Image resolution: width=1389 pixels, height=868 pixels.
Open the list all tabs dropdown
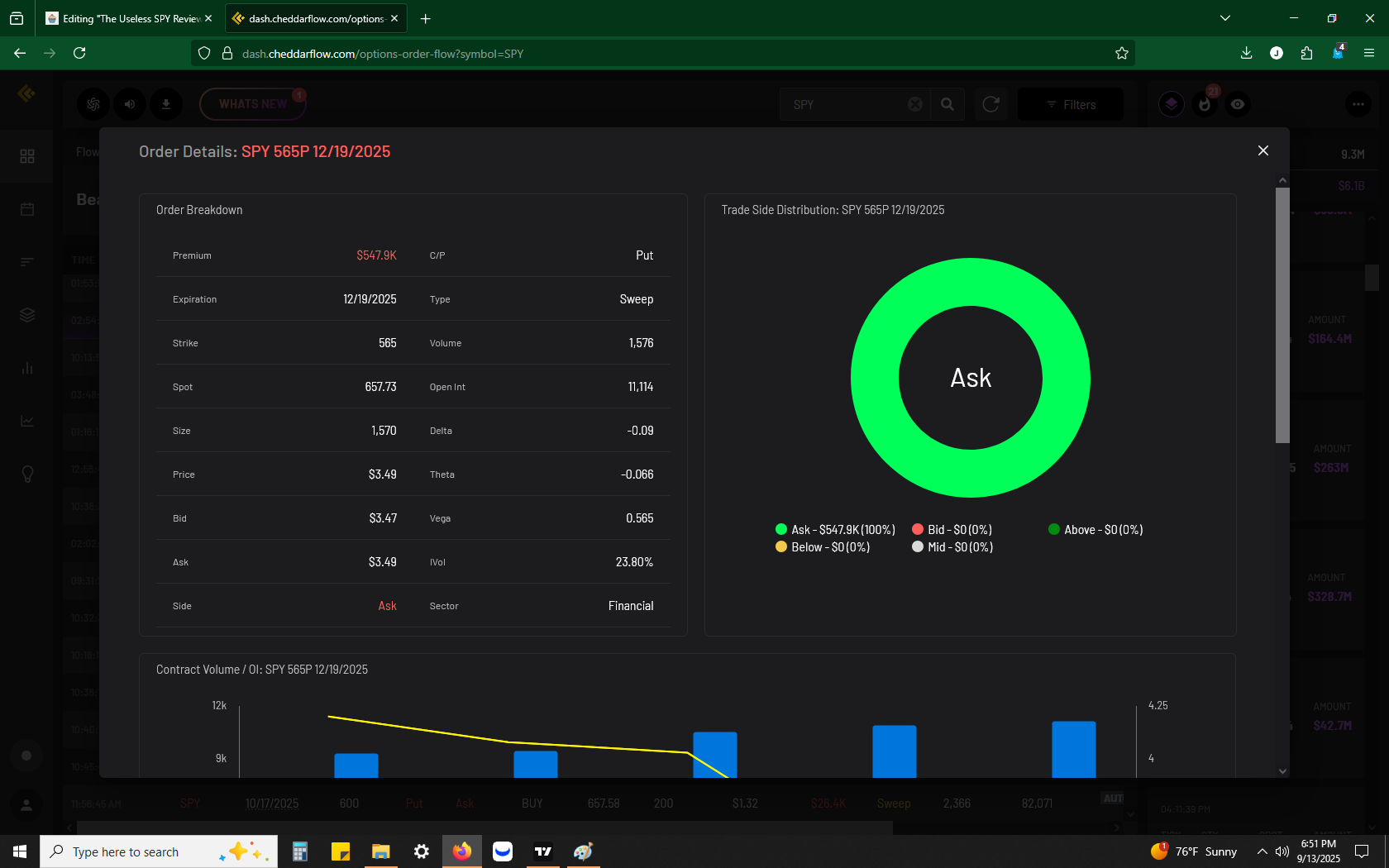click(x=1225, y=18)
